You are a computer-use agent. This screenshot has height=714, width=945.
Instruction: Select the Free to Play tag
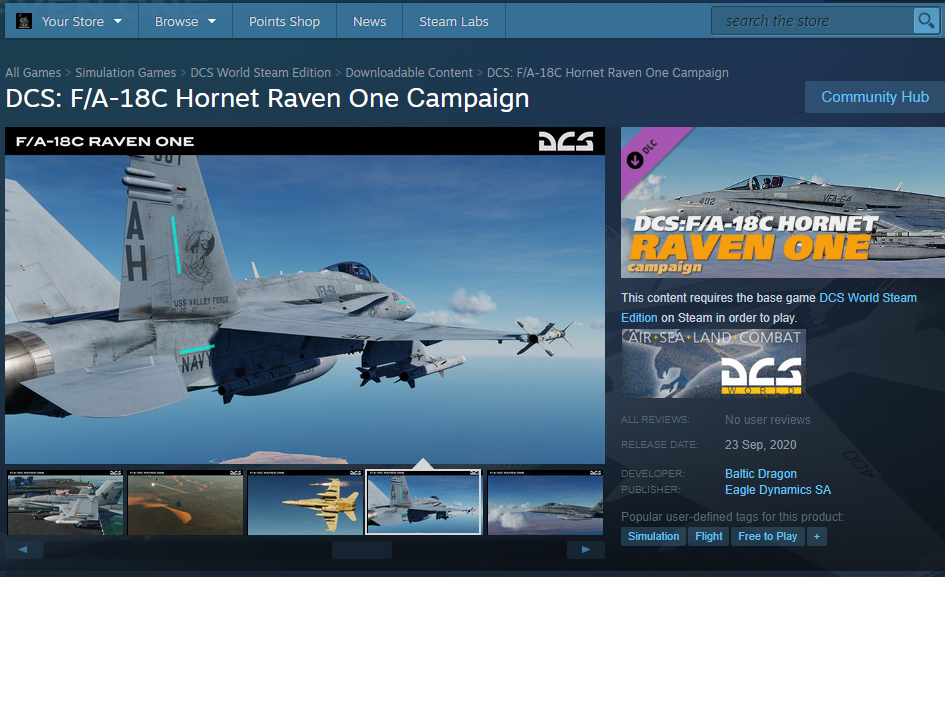coord(767,536)
